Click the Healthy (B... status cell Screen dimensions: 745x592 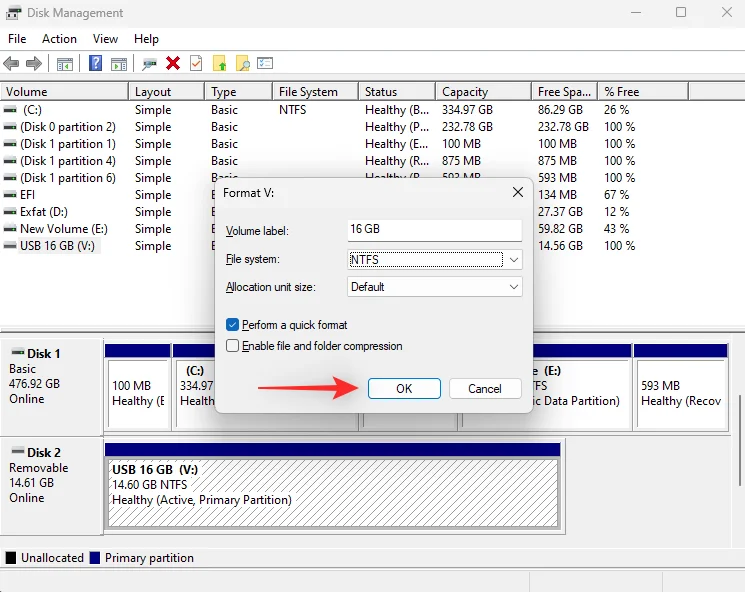pyautogui.click(x=397, y=110)
